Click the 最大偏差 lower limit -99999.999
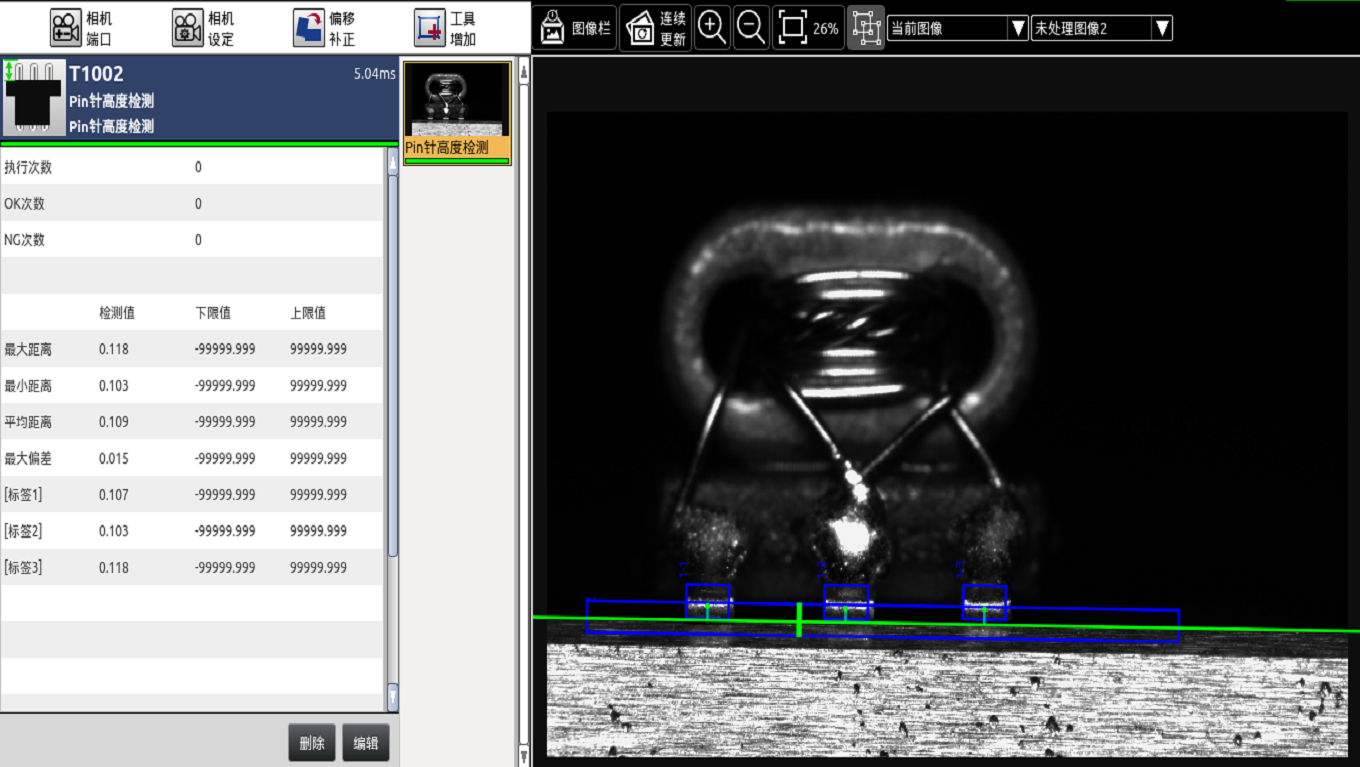The image size is (1360, 767). coord(225,458)
